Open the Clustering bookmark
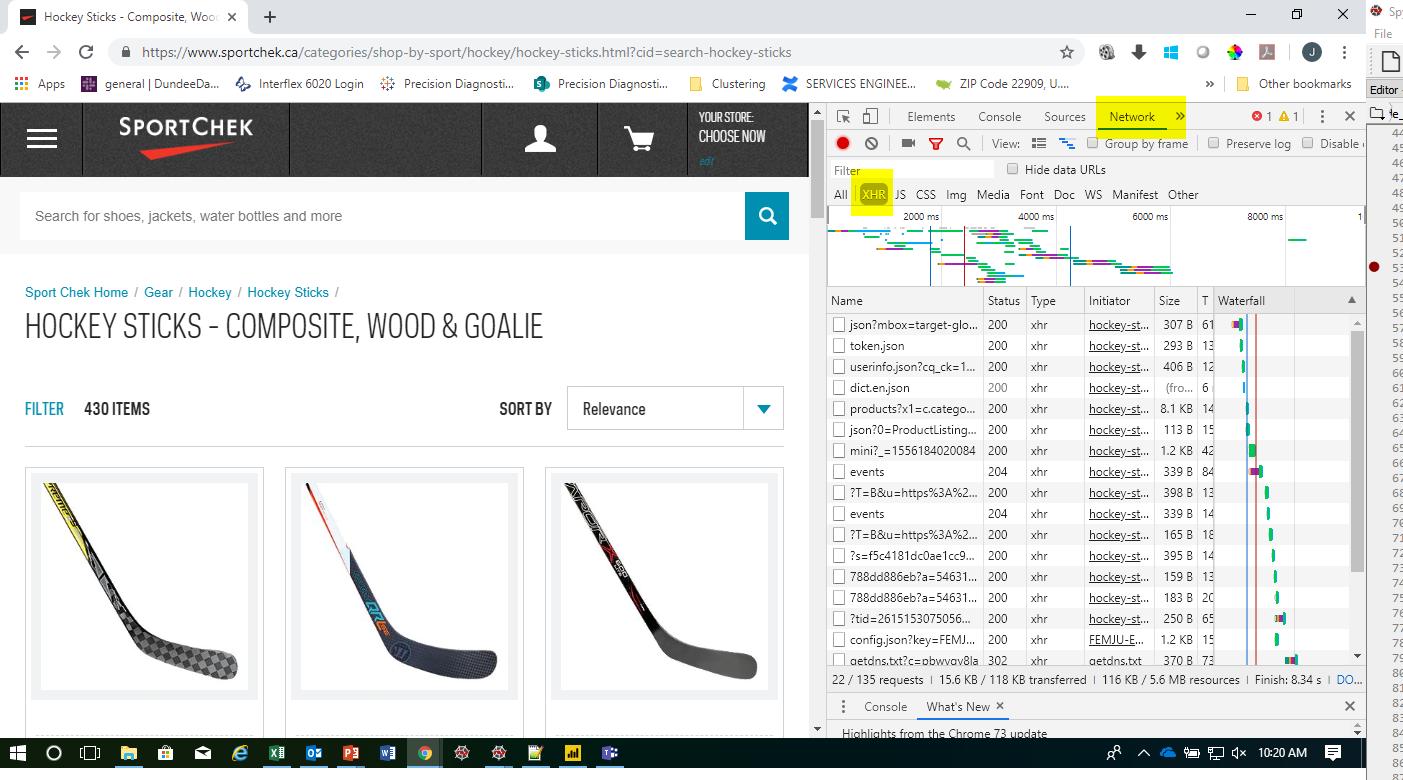1403x780 pixels. [x=727, y=84]
